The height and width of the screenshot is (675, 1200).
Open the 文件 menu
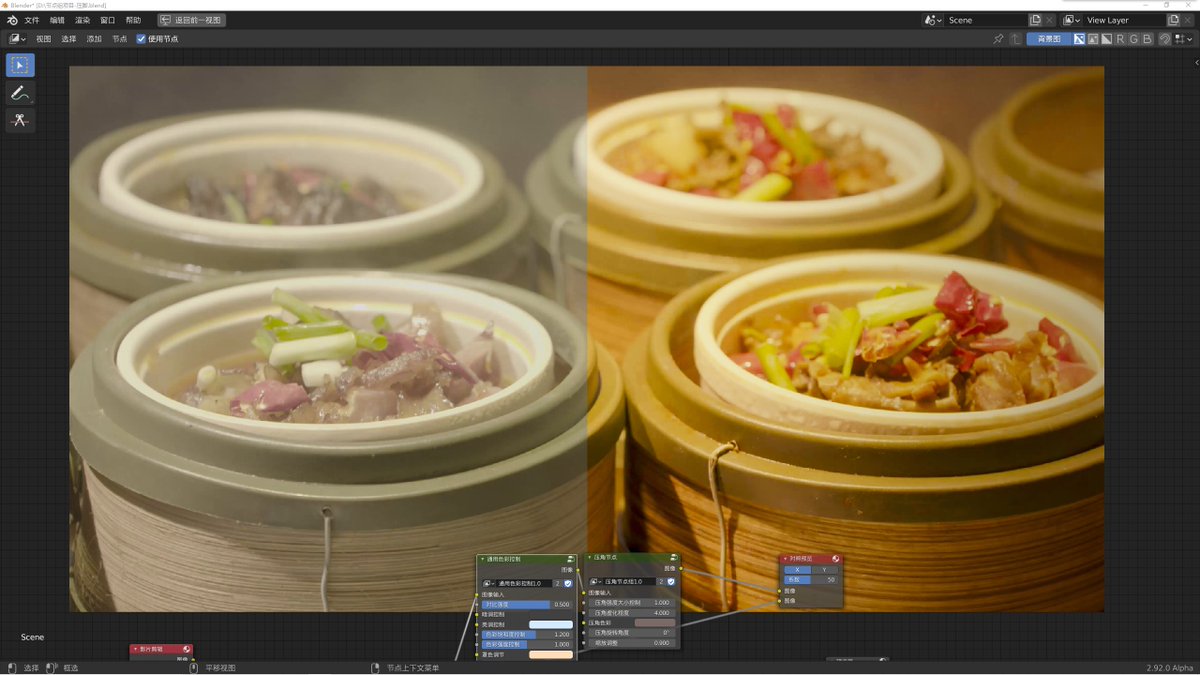[32, 20]
